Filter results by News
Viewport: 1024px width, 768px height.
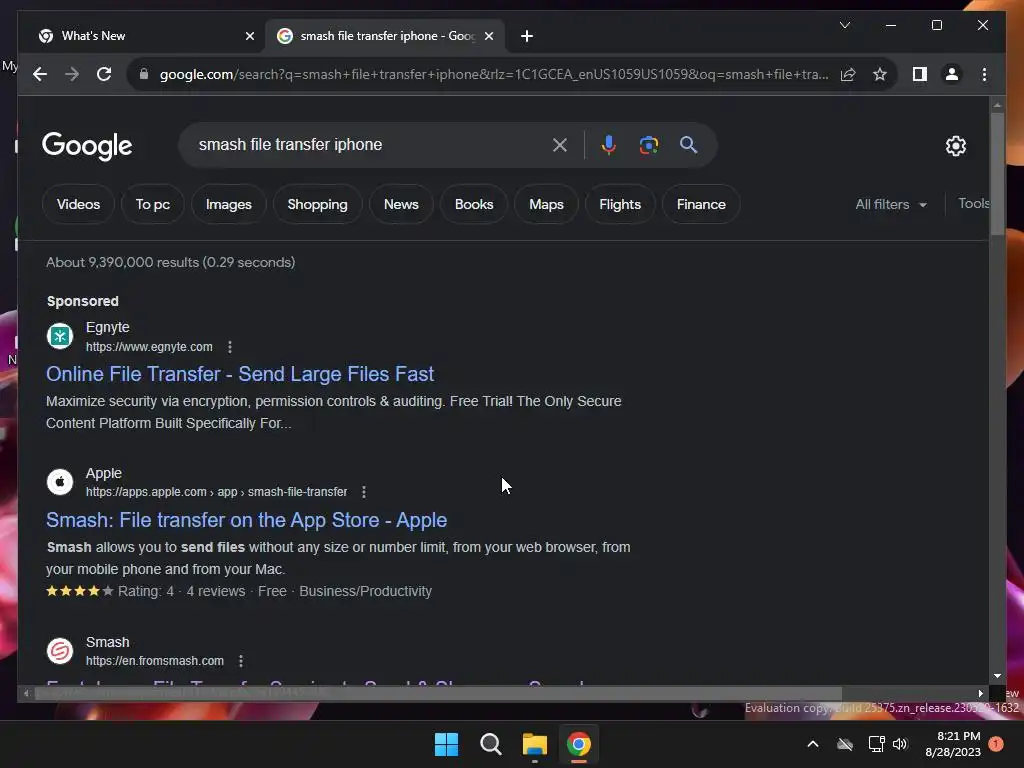point(401,204)
